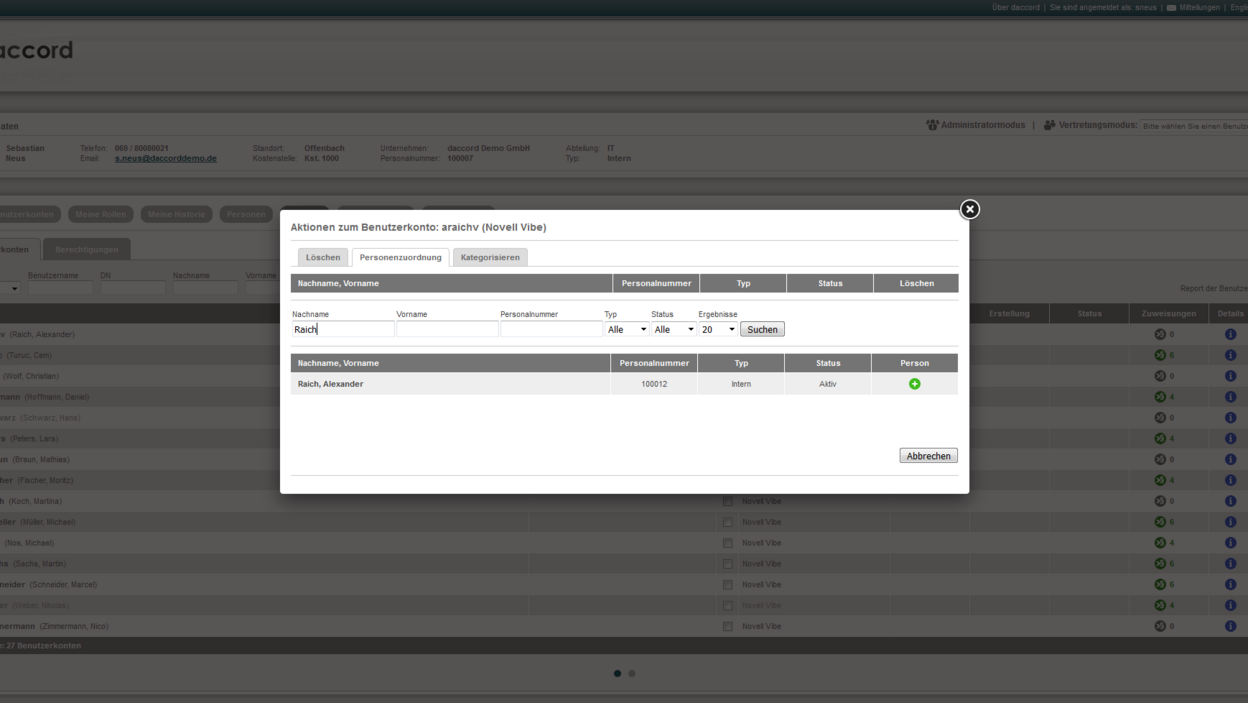Select the Personenzuordnung tab

point(400,257)
